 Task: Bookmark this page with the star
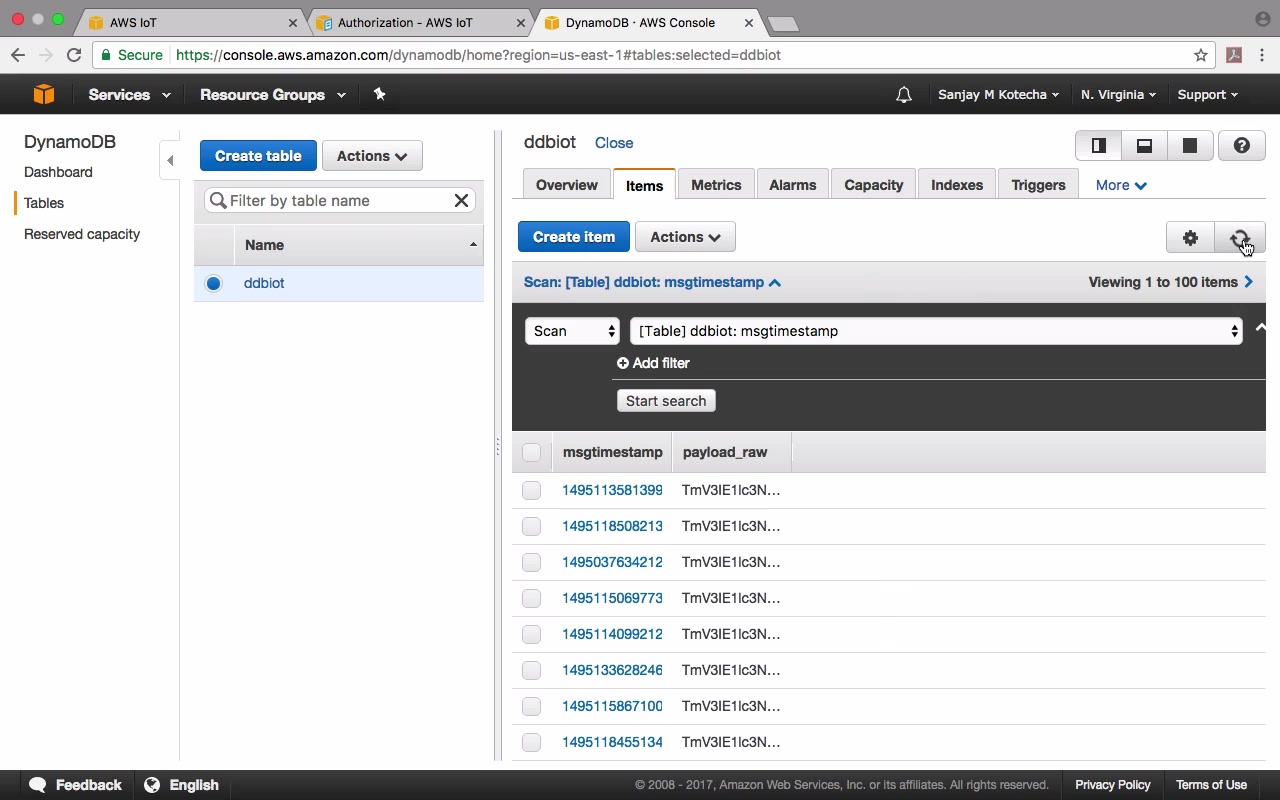point(1201,55)
